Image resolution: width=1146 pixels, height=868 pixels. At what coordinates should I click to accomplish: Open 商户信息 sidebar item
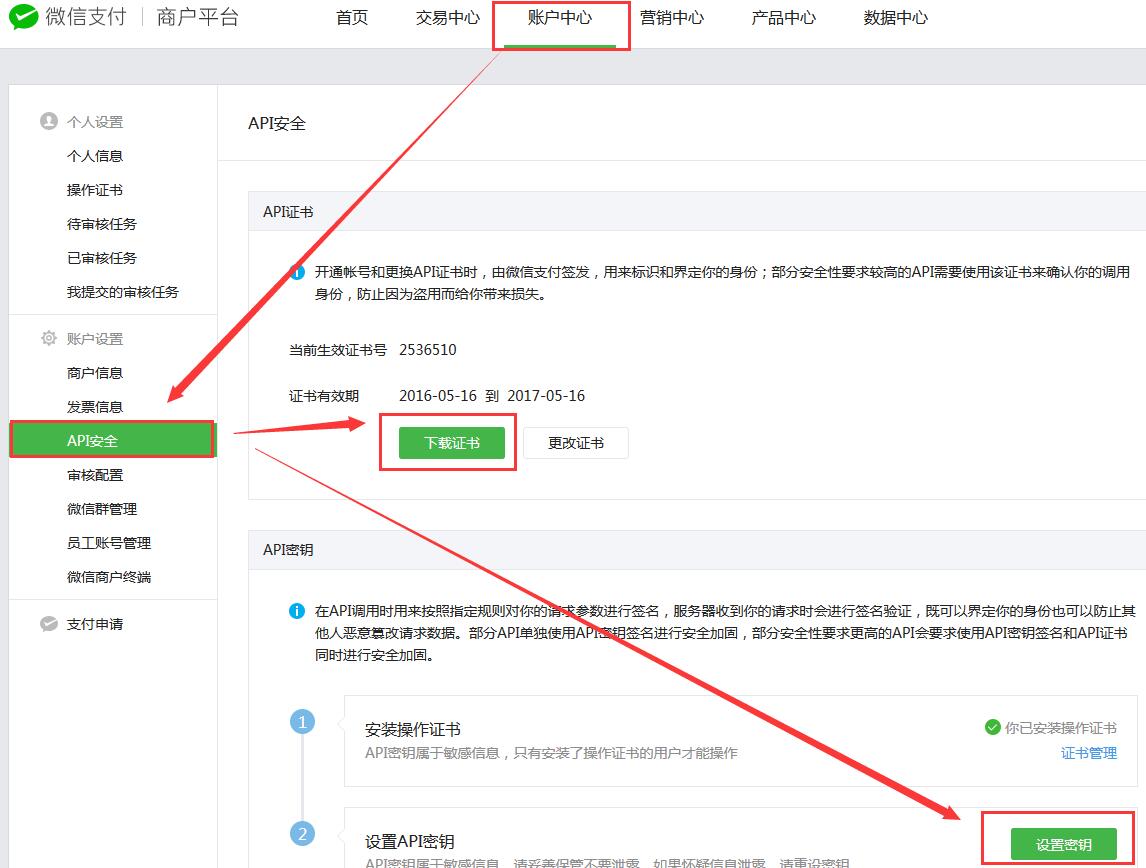95,373
